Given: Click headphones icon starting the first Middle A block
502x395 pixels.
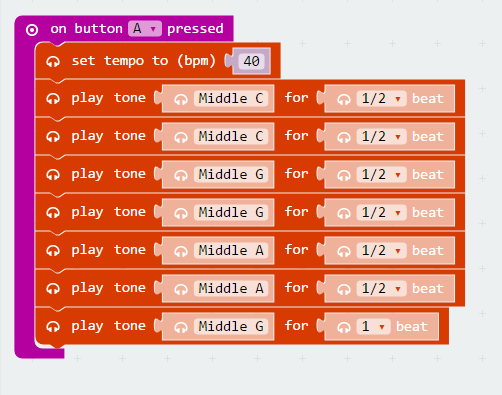Looking at the screenshot, I should 53,251.
